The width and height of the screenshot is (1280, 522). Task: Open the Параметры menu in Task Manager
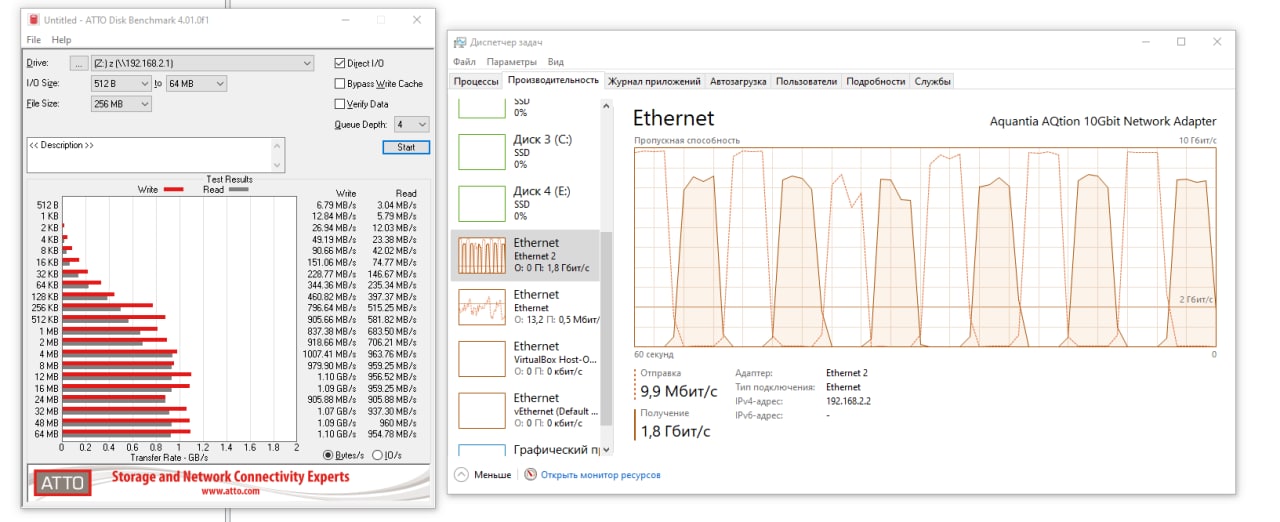[512, 62]
